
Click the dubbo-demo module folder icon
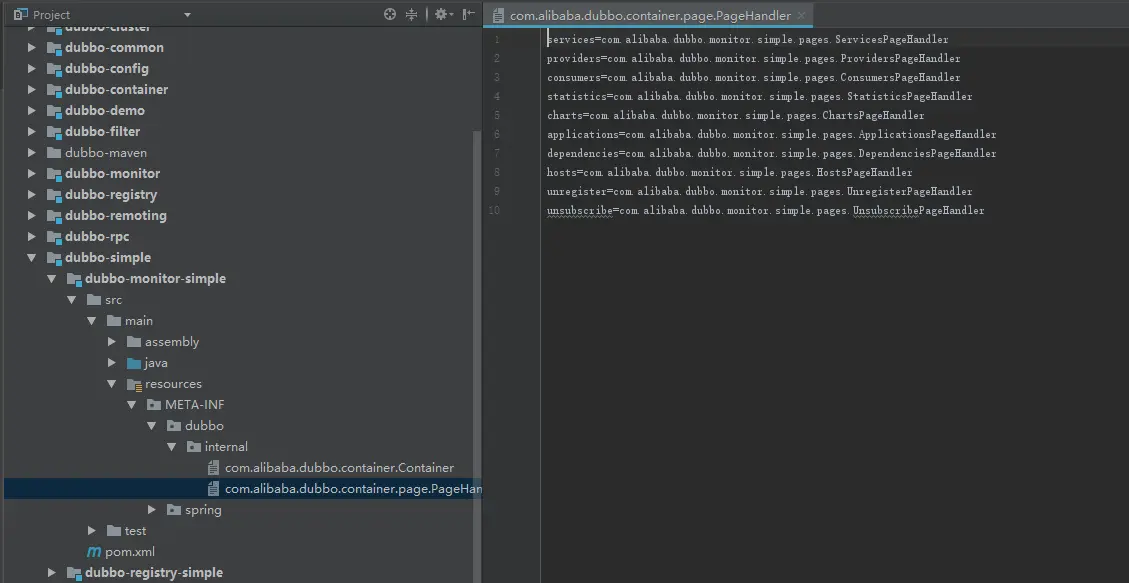(54, 110)
